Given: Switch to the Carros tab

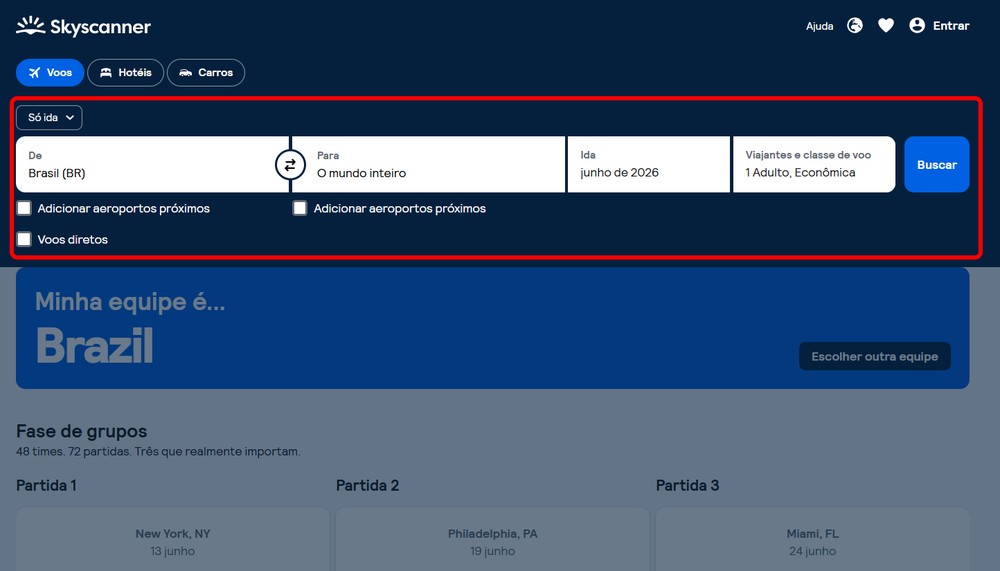Looking at the screenshot, I should (206, 73).
